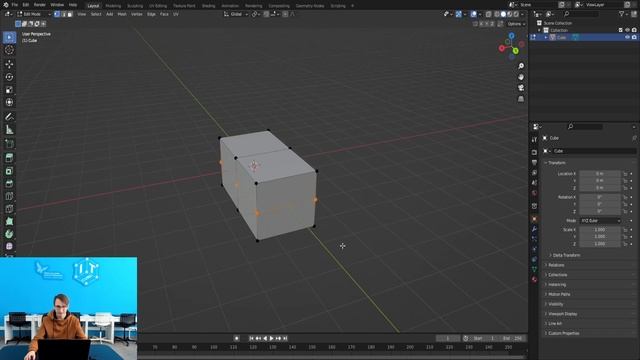This screenshot has width=640, height=360.
Task: Select the Transform tool
Action: pyautogui.click(x=9, y=102)
